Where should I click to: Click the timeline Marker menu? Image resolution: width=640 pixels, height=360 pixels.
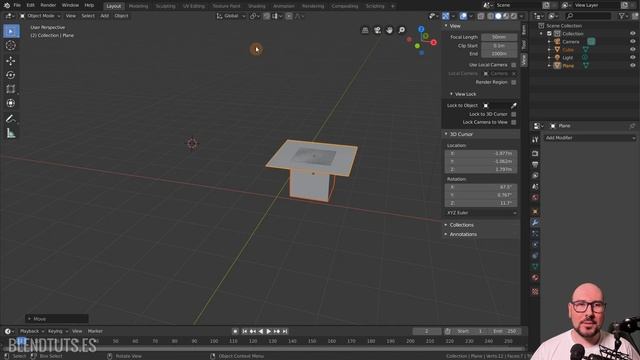click(x=95, y=331)
